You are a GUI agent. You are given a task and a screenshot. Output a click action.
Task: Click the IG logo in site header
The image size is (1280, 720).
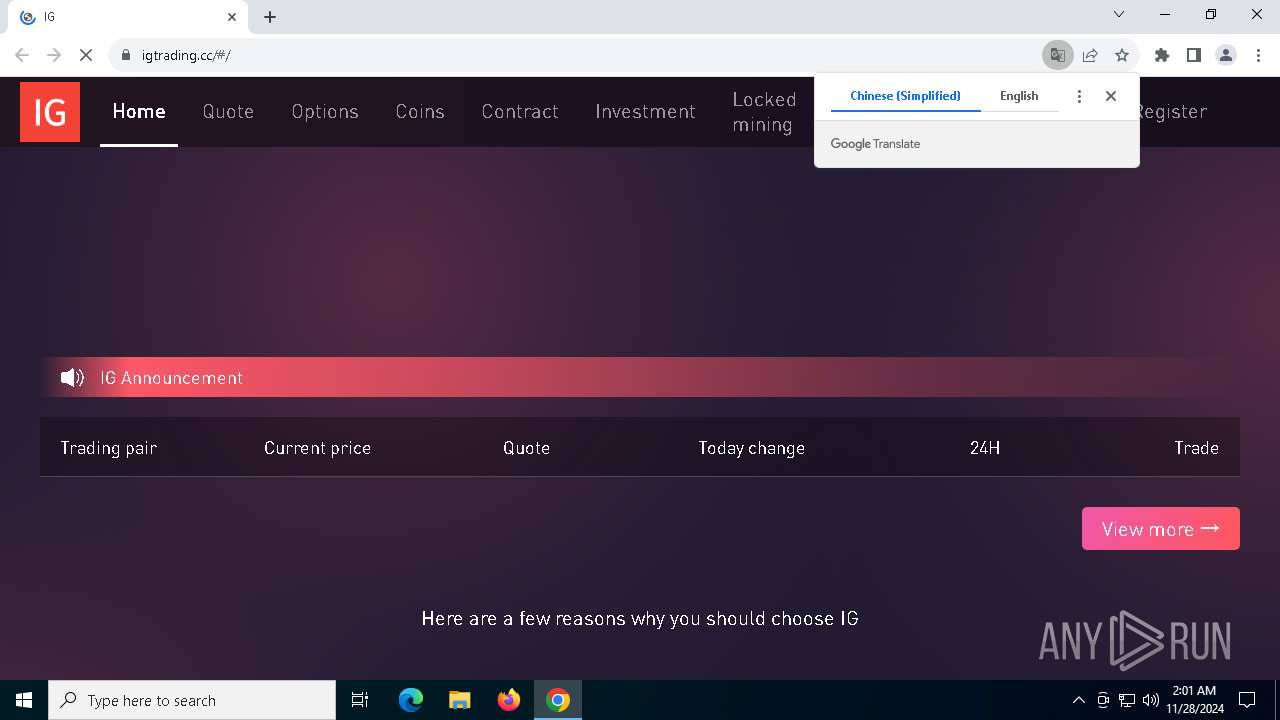coord(50,112)
